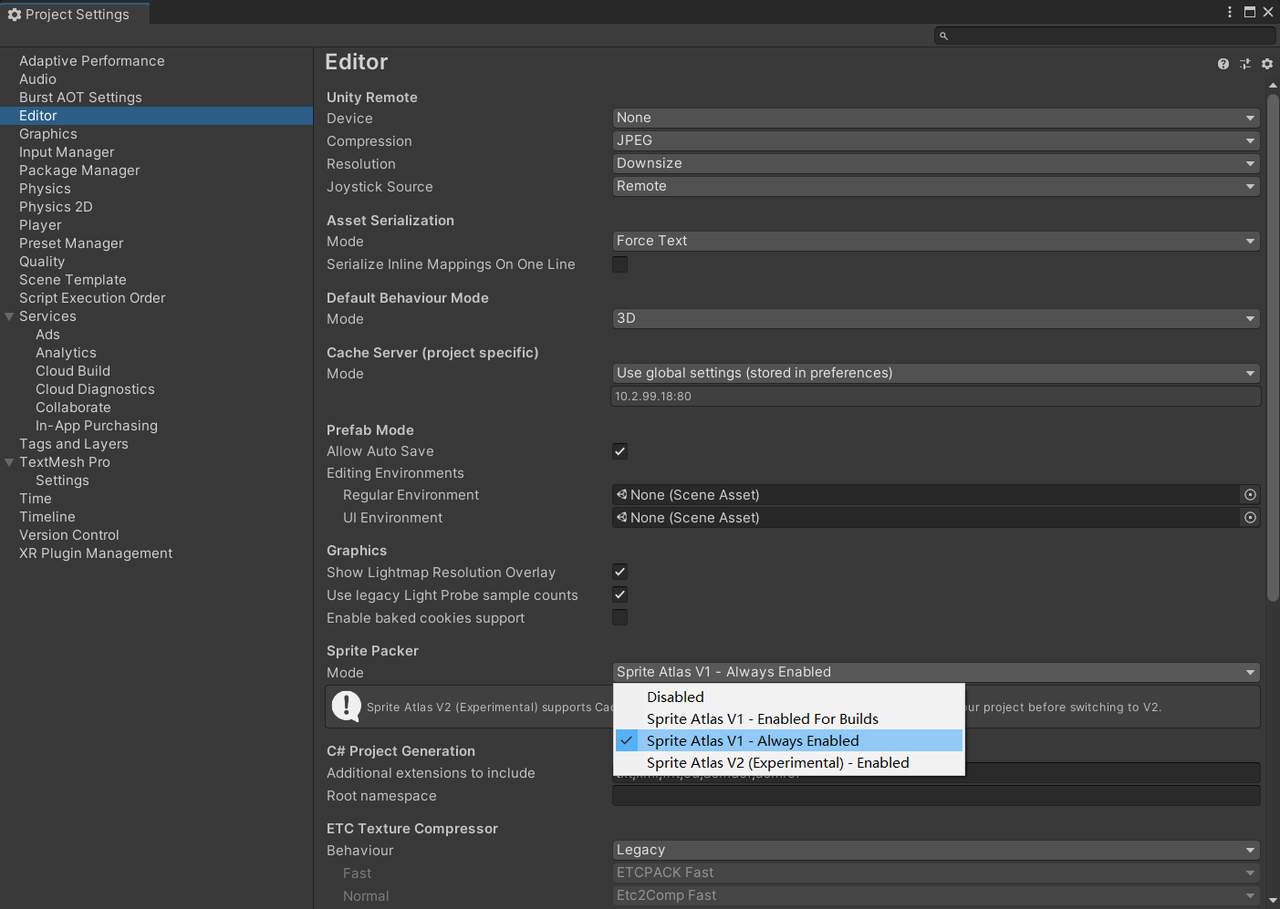The image size is (1280, 909).
Task: Open Tags and Layers settings
Action: (74, 444)
